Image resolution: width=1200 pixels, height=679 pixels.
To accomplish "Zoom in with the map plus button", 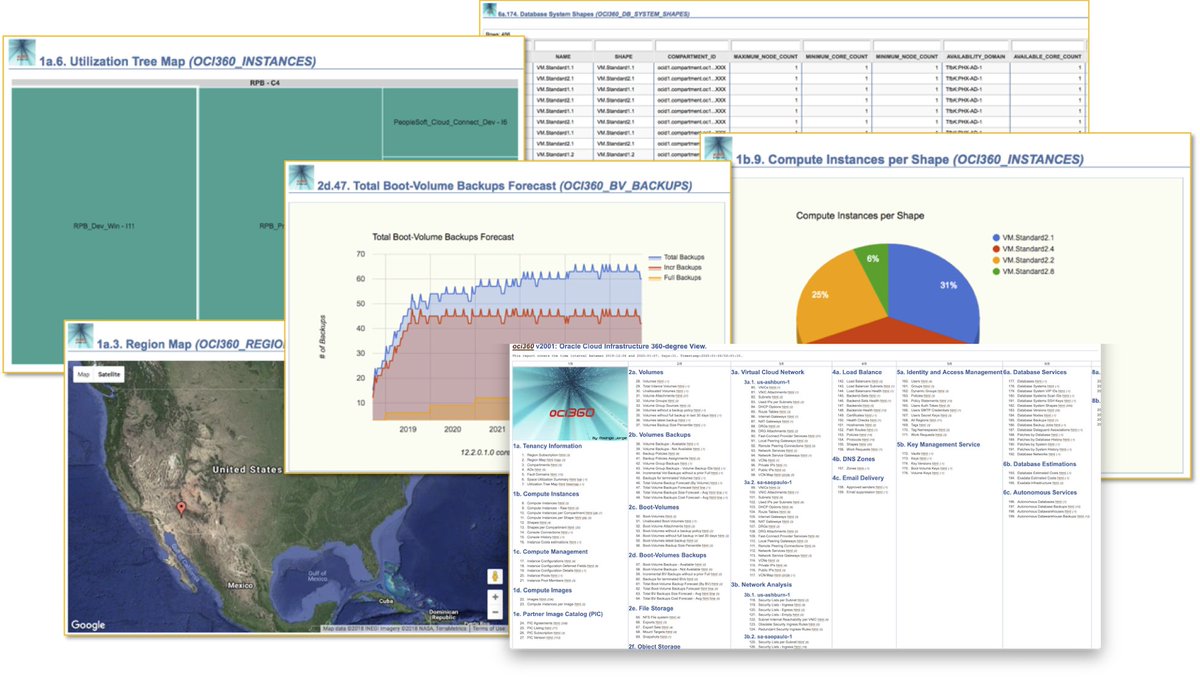I will point(494,597).
